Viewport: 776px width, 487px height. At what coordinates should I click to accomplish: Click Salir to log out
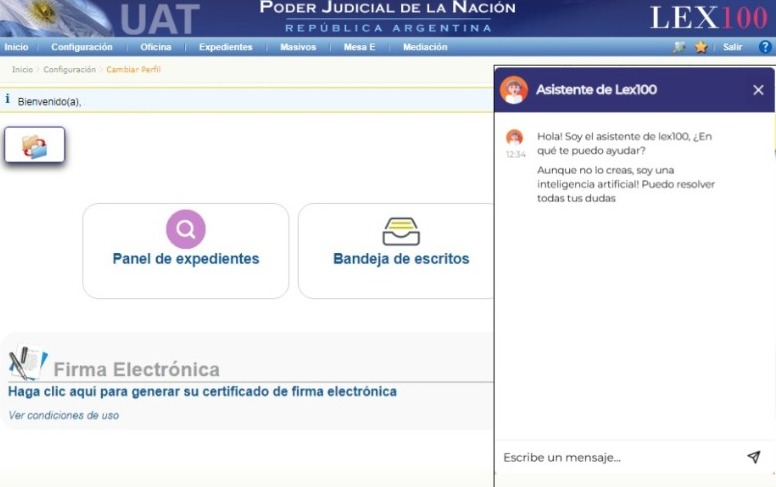coord(732,47)
